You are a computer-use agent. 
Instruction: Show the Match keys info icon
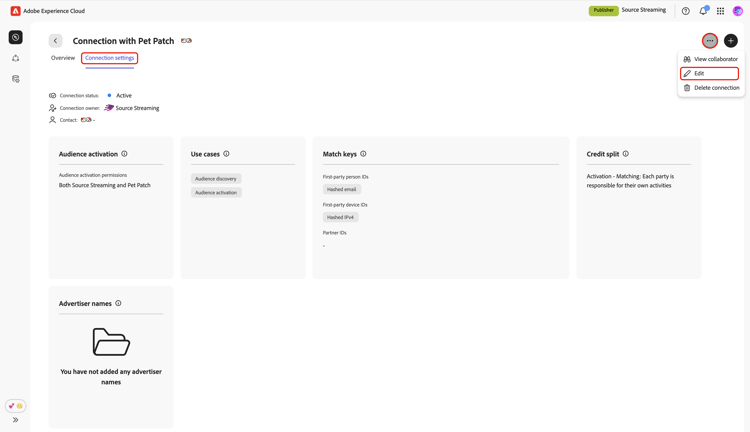[363, 154]
